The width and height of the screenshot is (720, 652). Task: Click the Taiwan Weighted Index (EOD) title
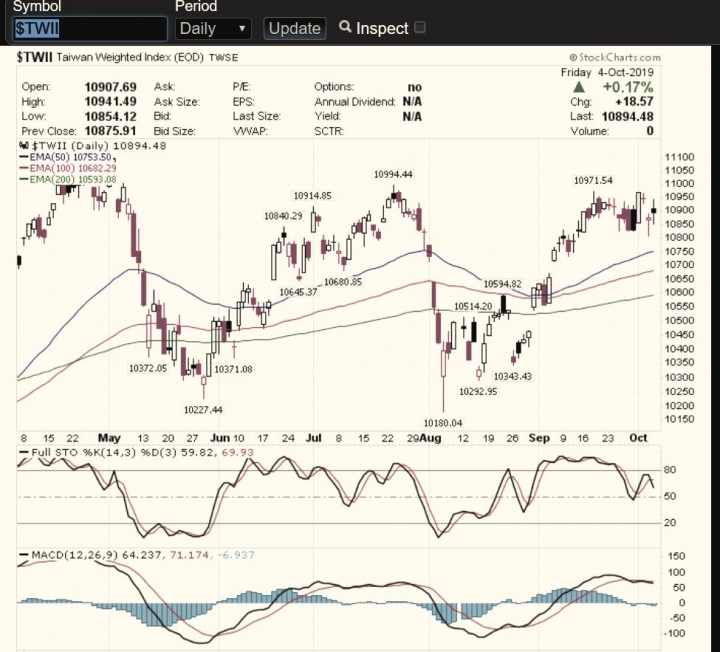click(x=130, y=57)
